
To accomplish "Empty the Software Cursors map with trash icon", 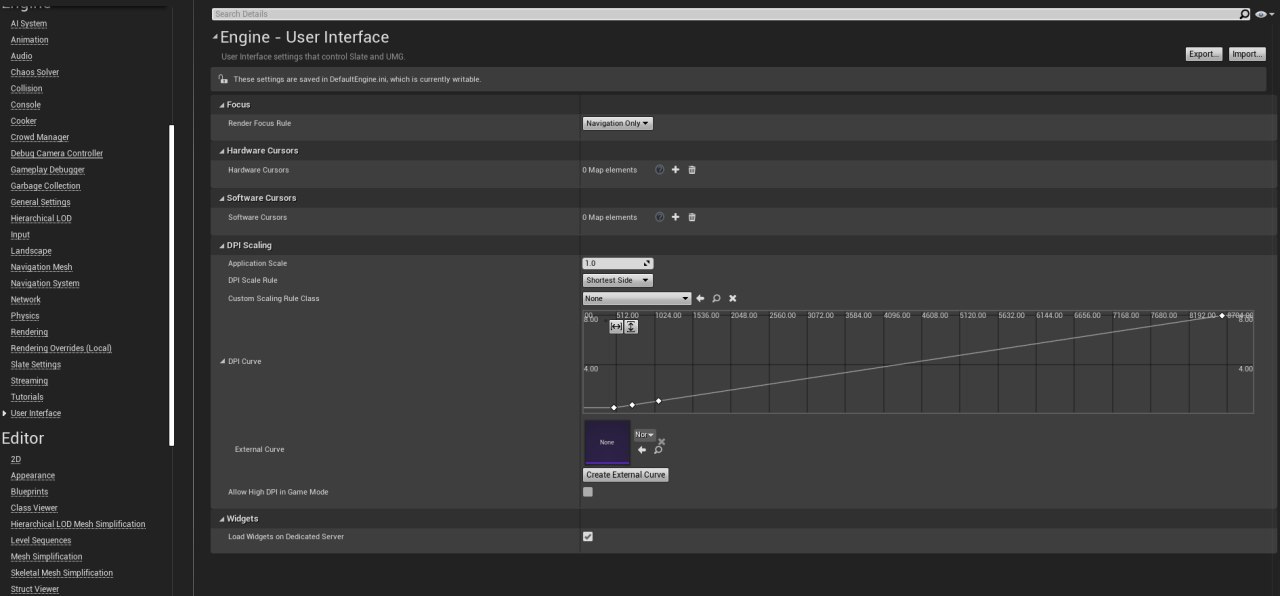I will coord(692,217).
